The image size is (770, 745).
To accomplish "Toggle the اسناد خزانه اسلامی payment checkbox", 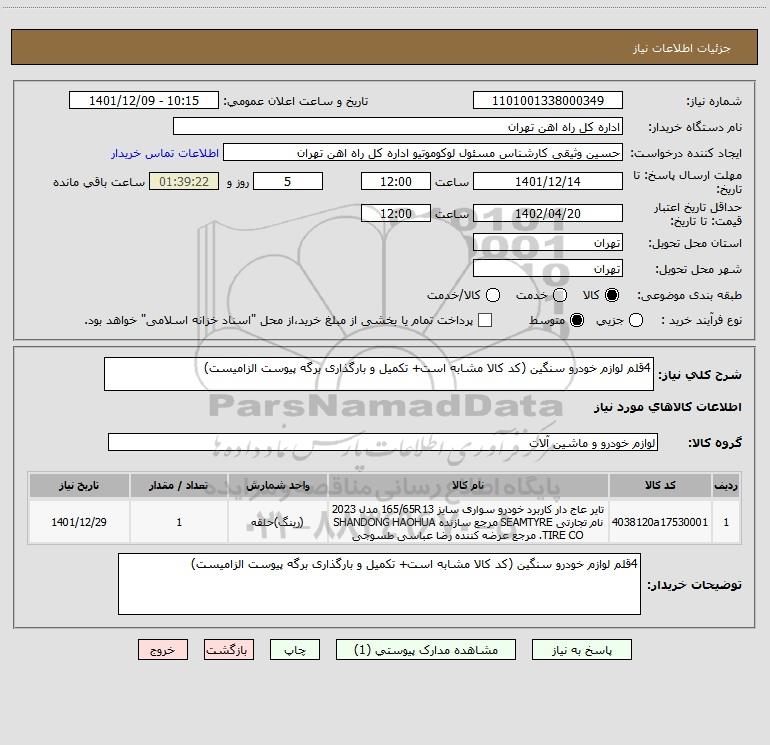I will 485,320.
